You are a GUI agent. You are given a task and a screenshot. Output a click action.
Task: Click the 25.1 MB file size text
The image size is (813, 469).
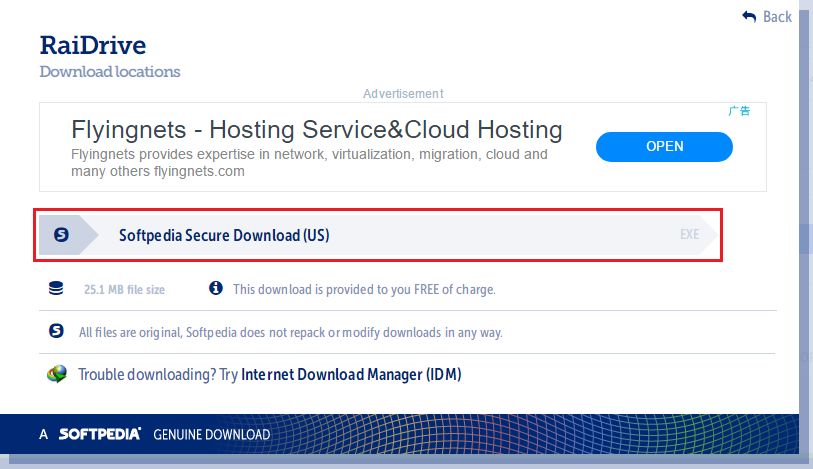point(124,290)
